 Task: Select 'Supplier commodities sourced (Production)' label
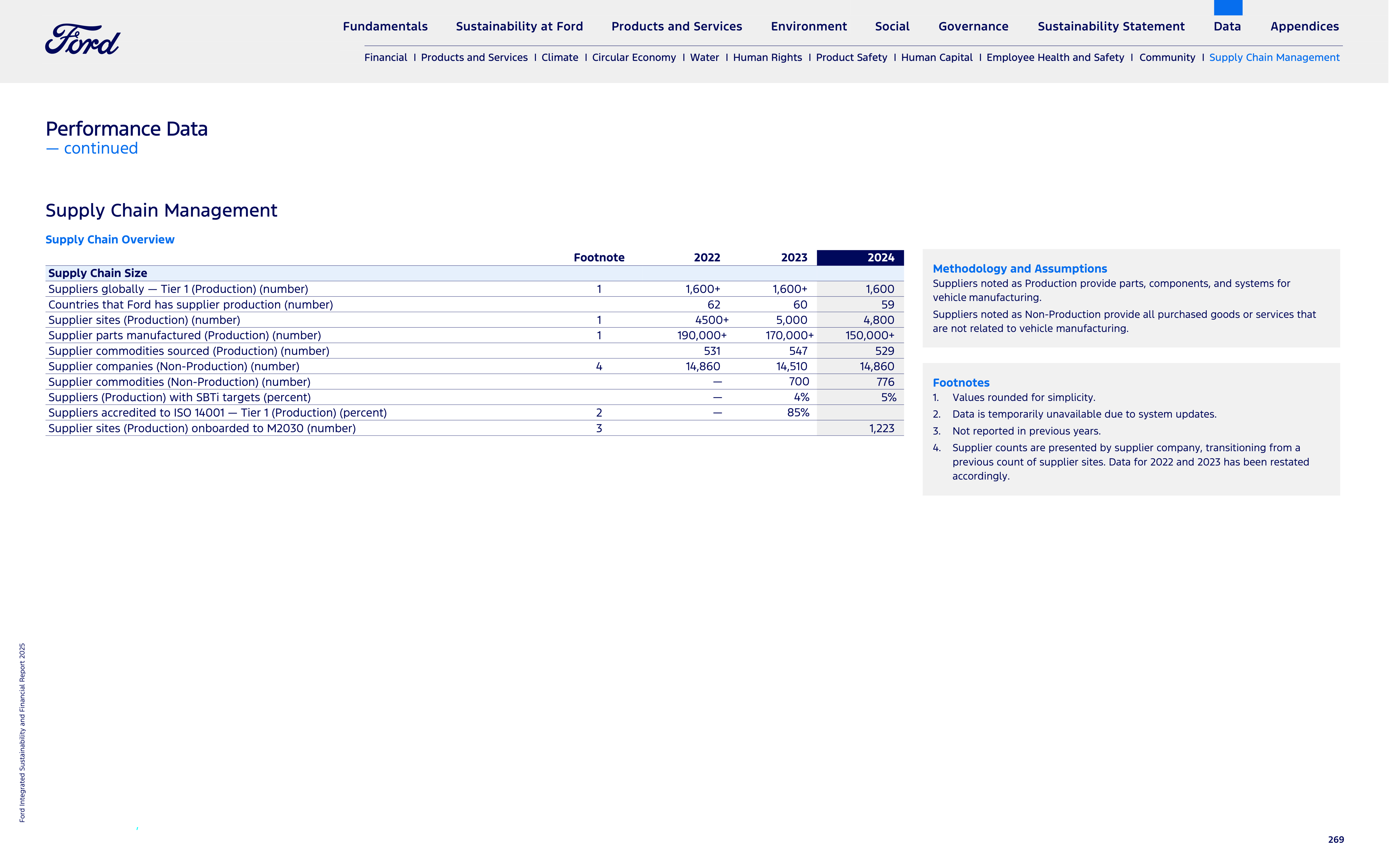[x=189, y=351]
